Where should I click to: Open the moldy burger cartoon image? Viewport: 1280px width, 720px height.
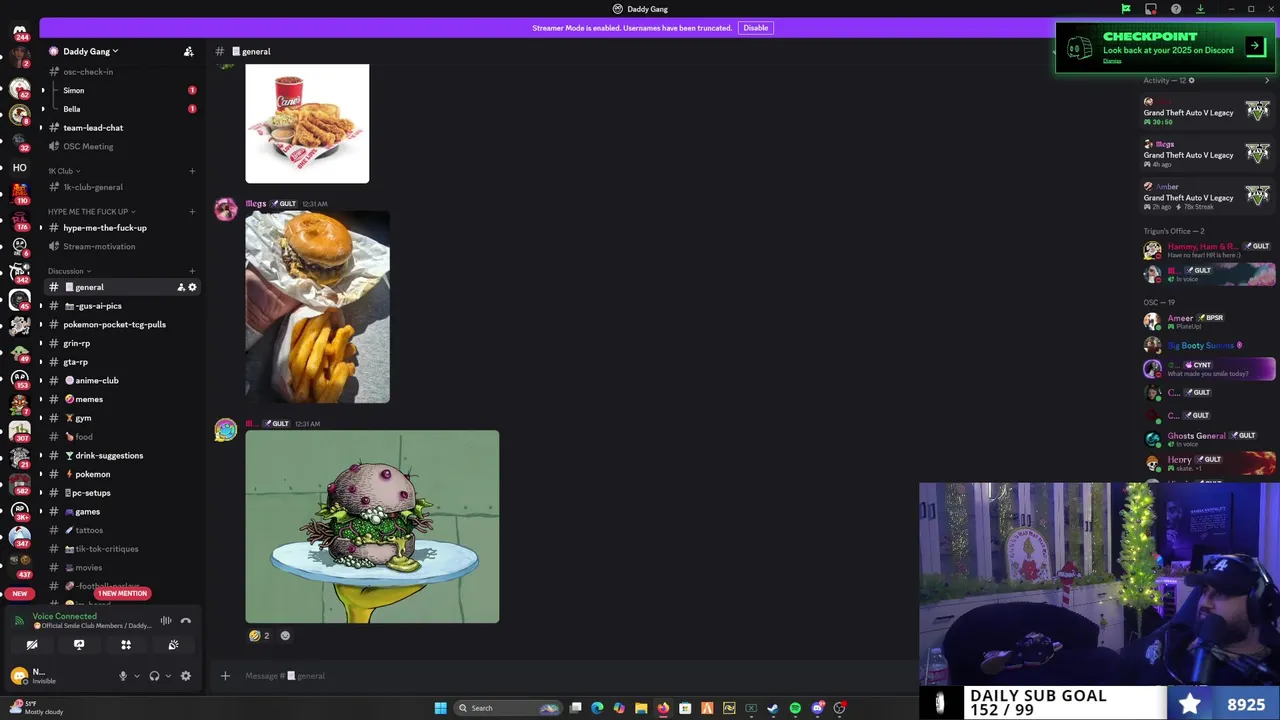(x=372, y=527)
